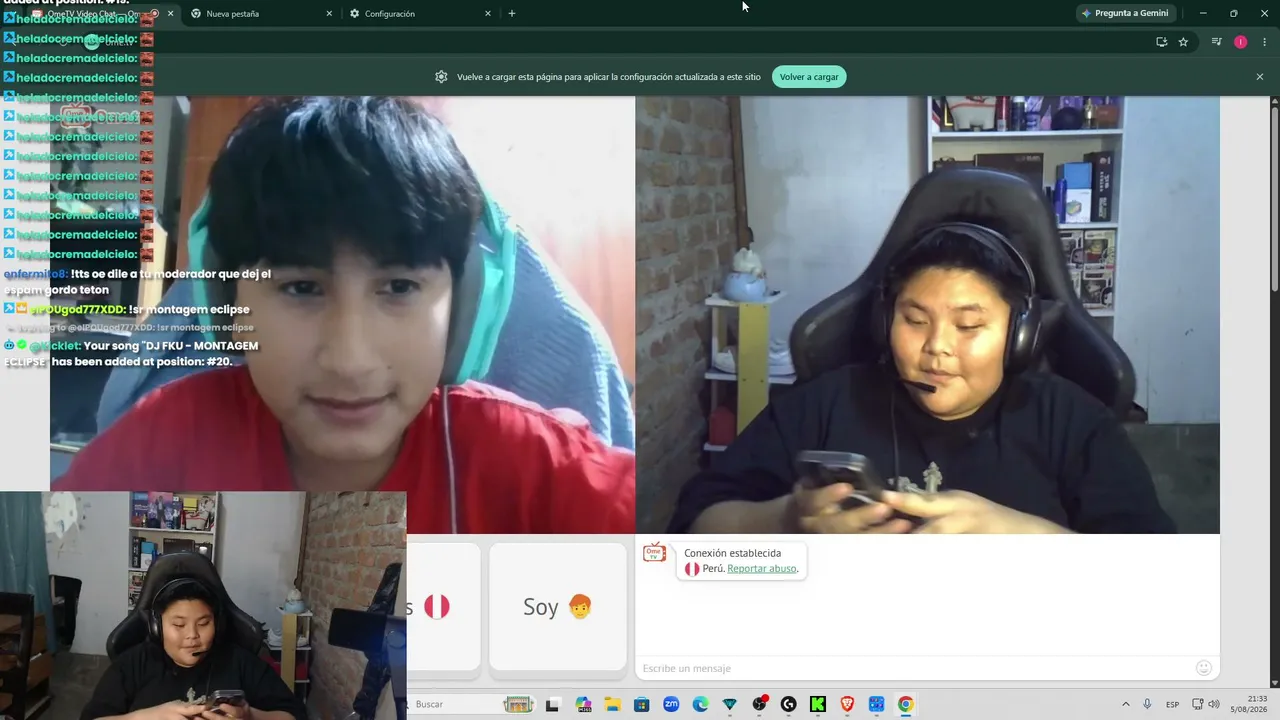Open File Explorer from taskbar

(612, 705)
